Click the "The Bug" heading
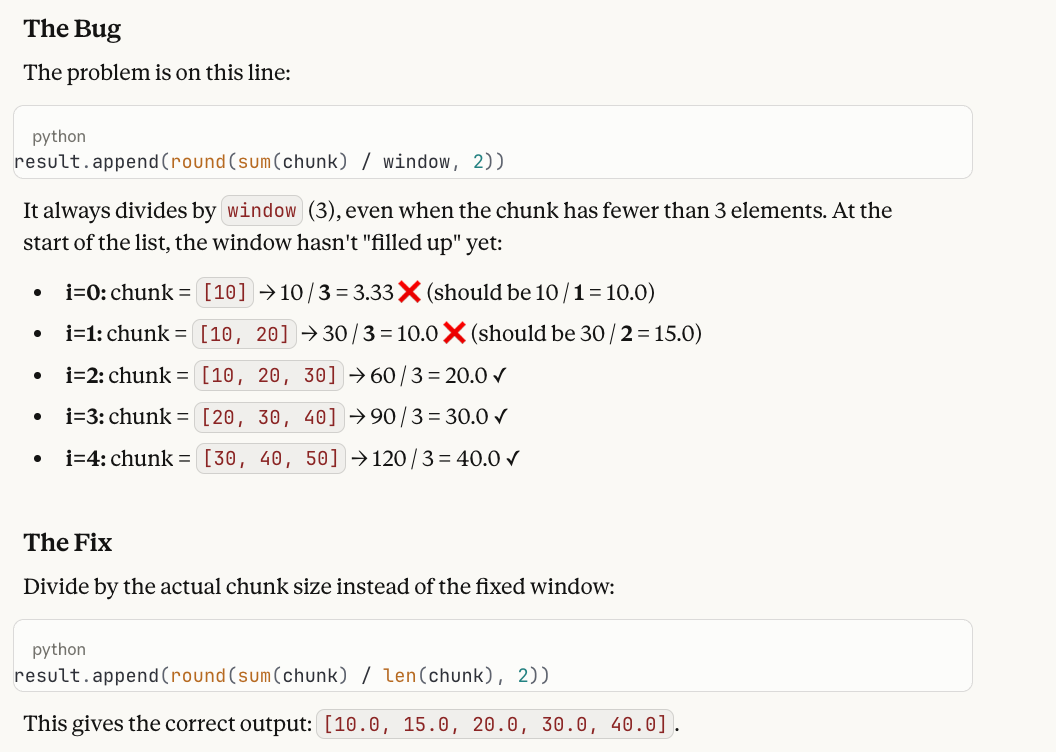The width and height of the screenshot is (1056, 752). (x=72, y=29)
